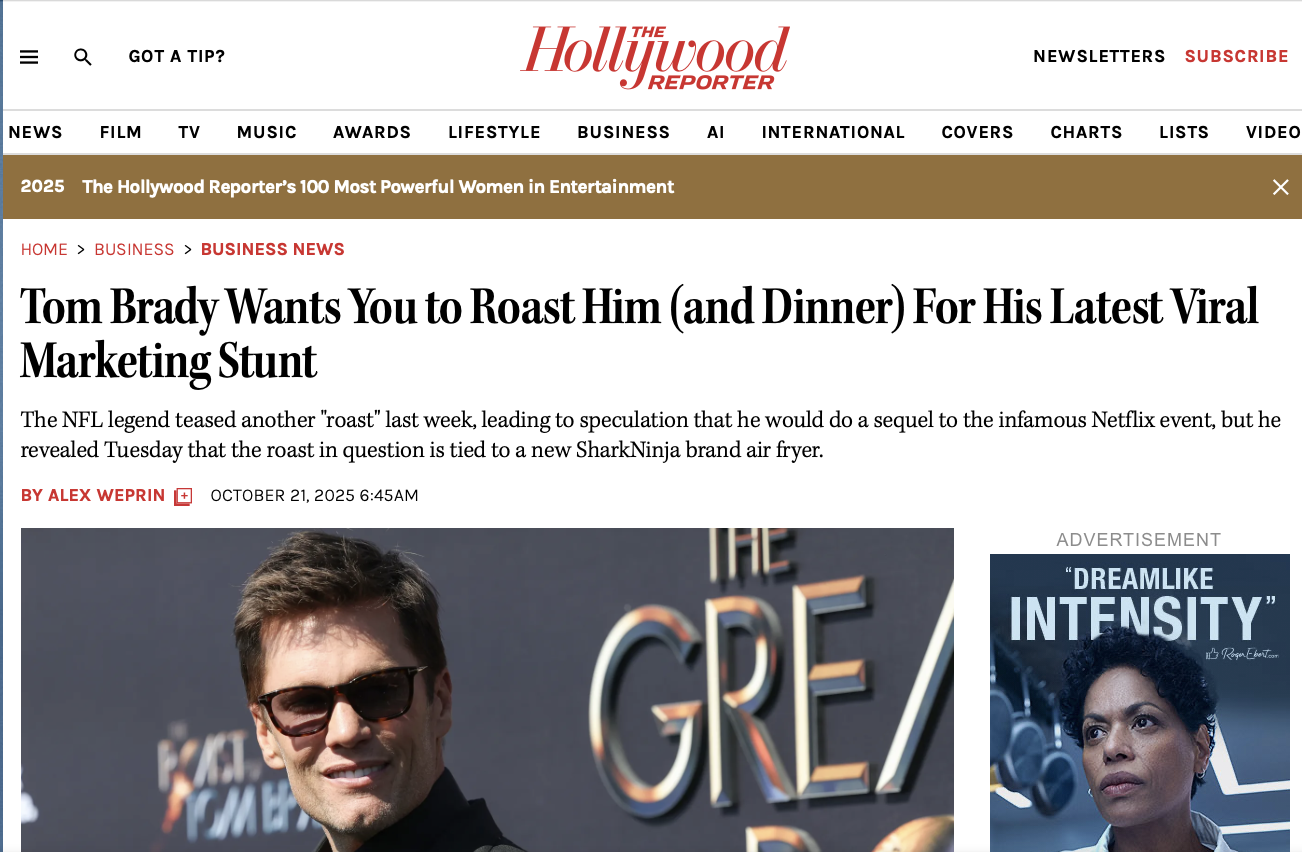The height and width of the screenshot is (852, 1302).
Task: Select the AI nav item
Action: [x=716, y=132]
